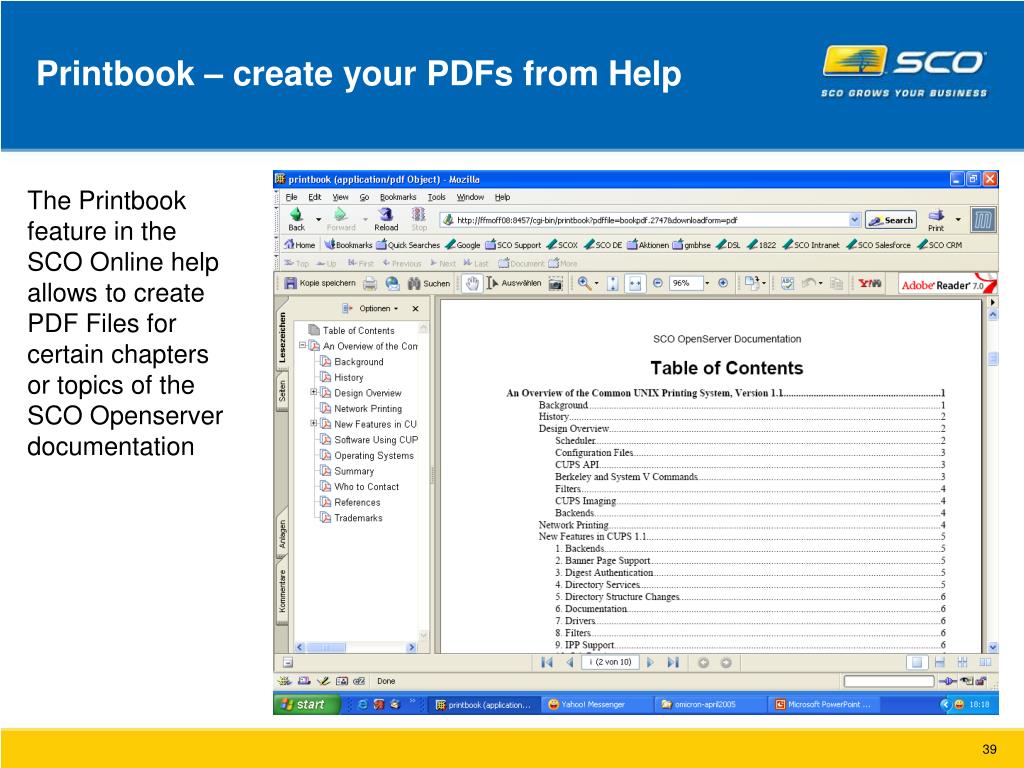
Task: Open the File menu
Action: coord(291,197)
